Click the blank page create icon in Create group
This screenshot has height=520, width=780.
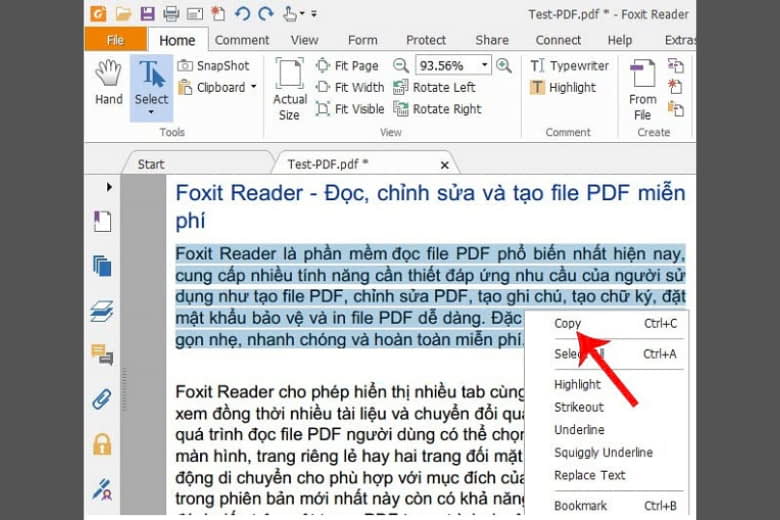pos(675,87)
